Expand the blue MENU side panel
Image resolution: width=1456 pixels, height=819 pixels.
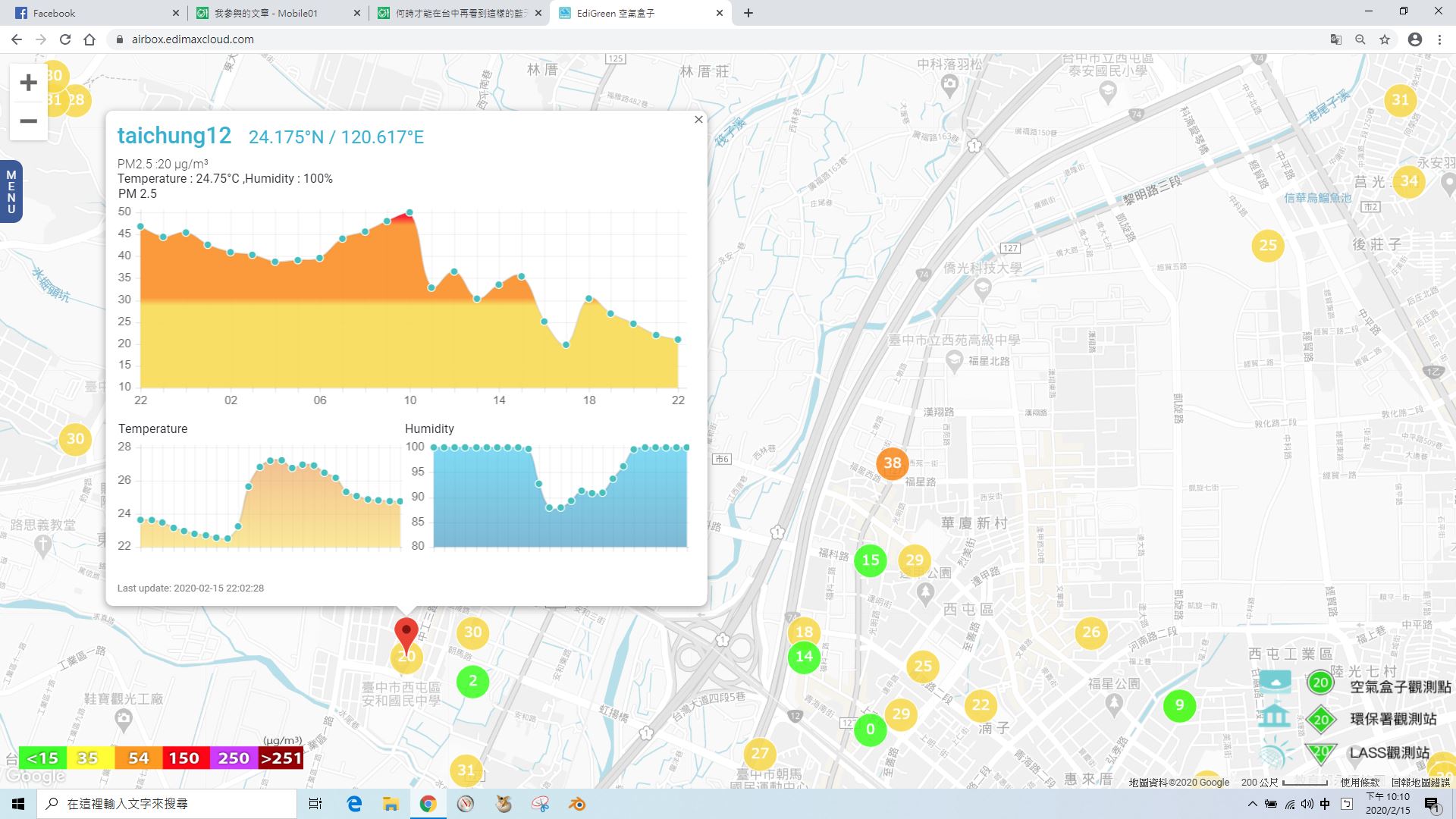[11, 192]
